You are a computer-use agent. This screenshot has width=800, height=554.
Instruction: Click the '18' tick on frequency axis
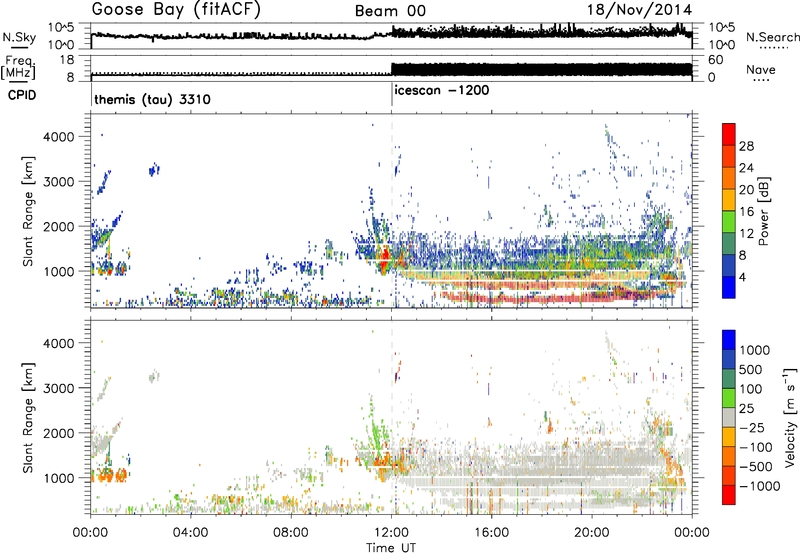67,60
